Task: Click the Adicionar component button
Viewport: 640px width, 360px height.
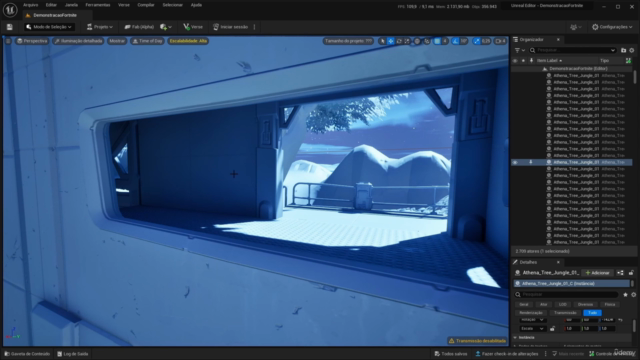Action: 598,273
